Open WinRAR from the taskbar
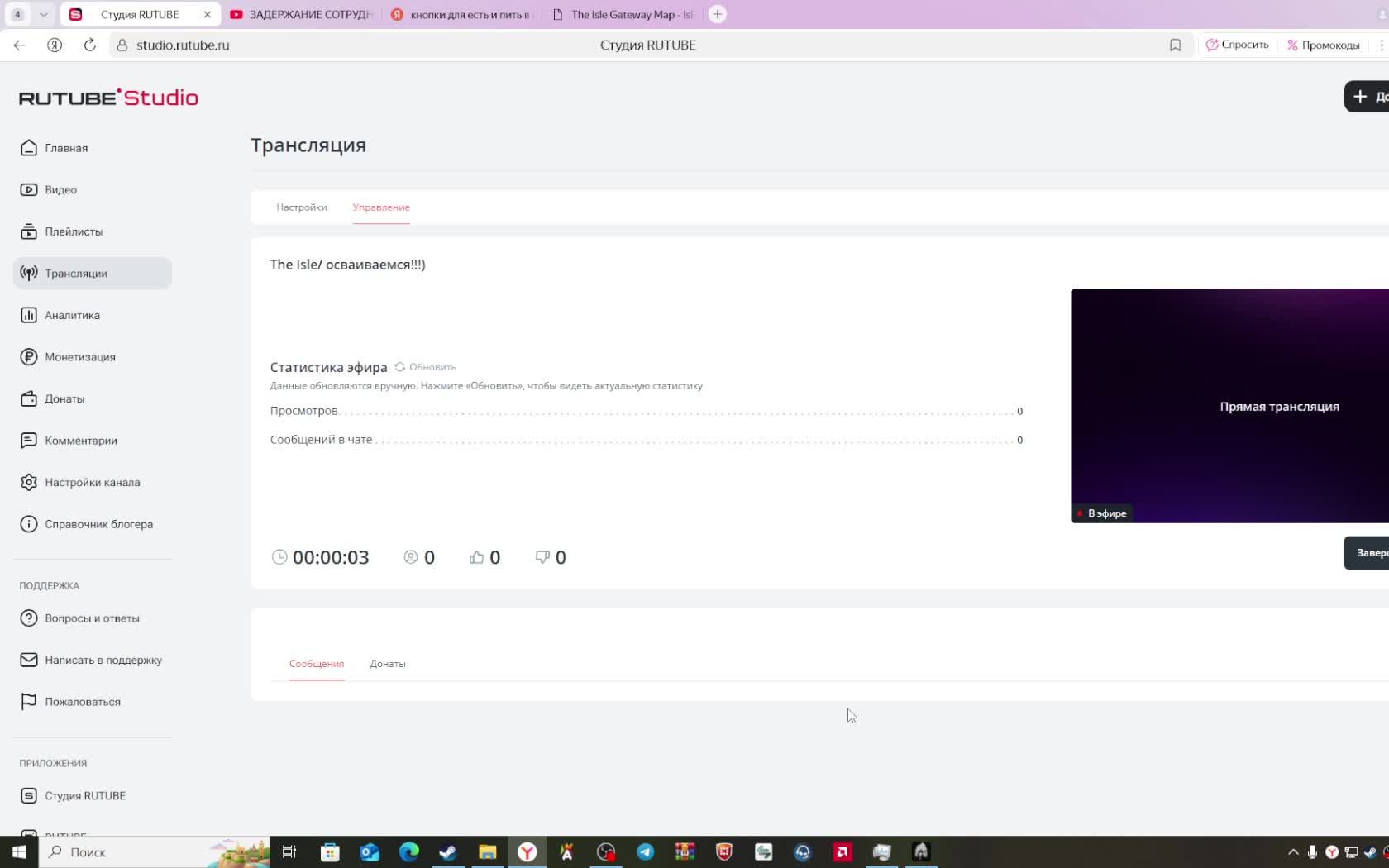 [x=685, y=851]
